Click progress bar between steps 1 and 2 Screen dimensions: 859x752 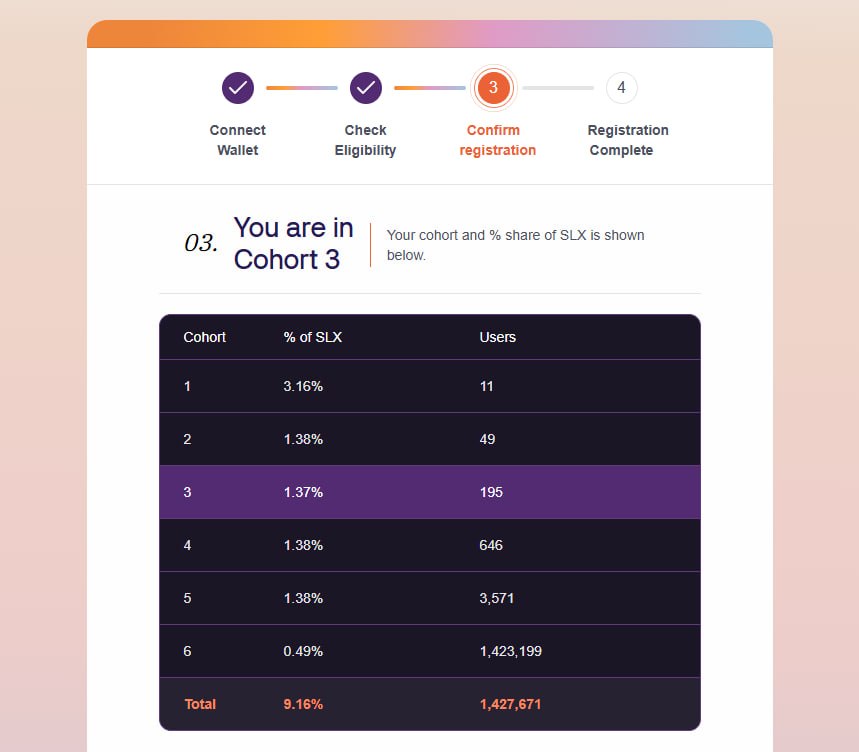[x=302, y=88]
